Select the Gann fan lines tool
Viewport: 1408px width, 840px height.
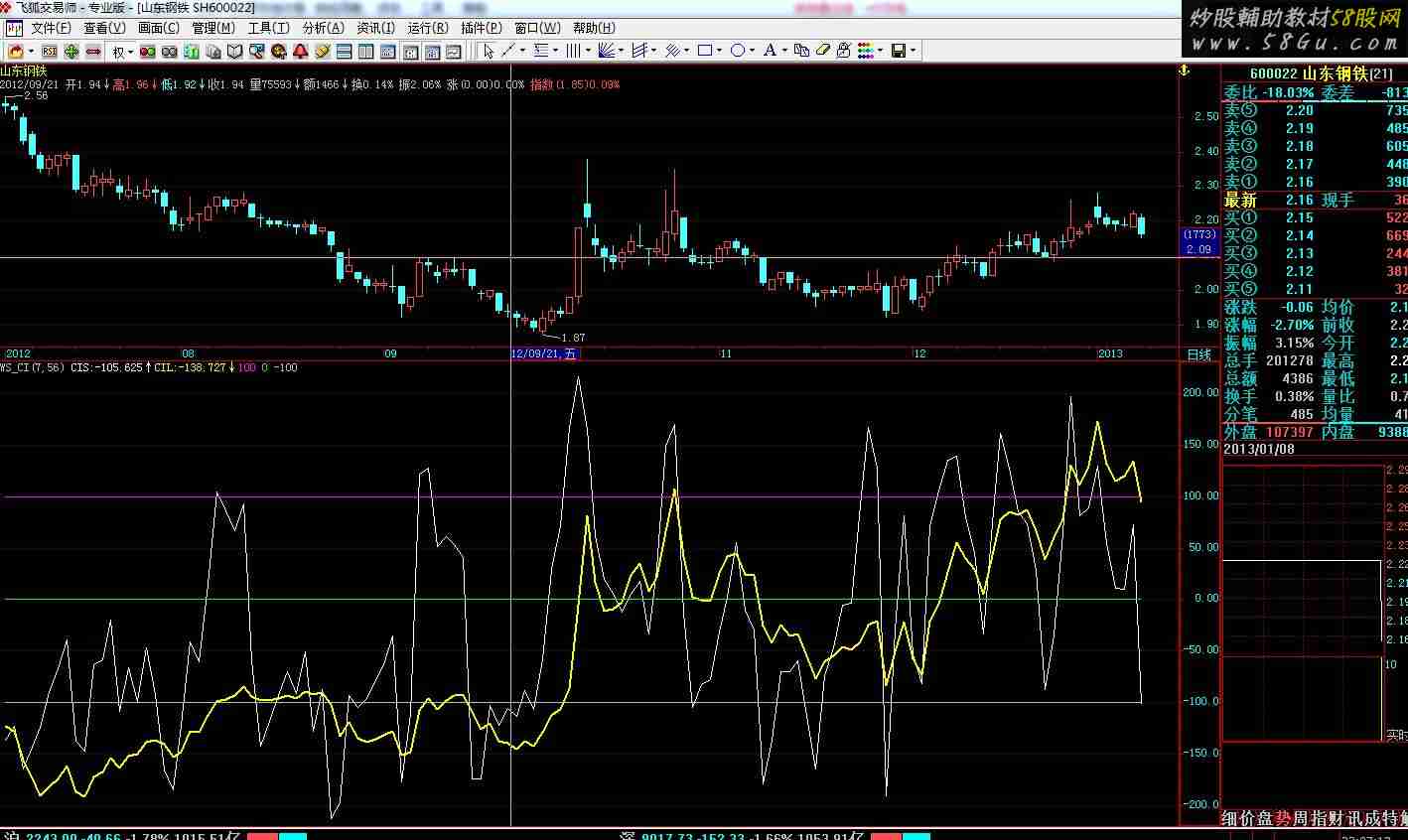pyautogui.click(x=606, y=51)
